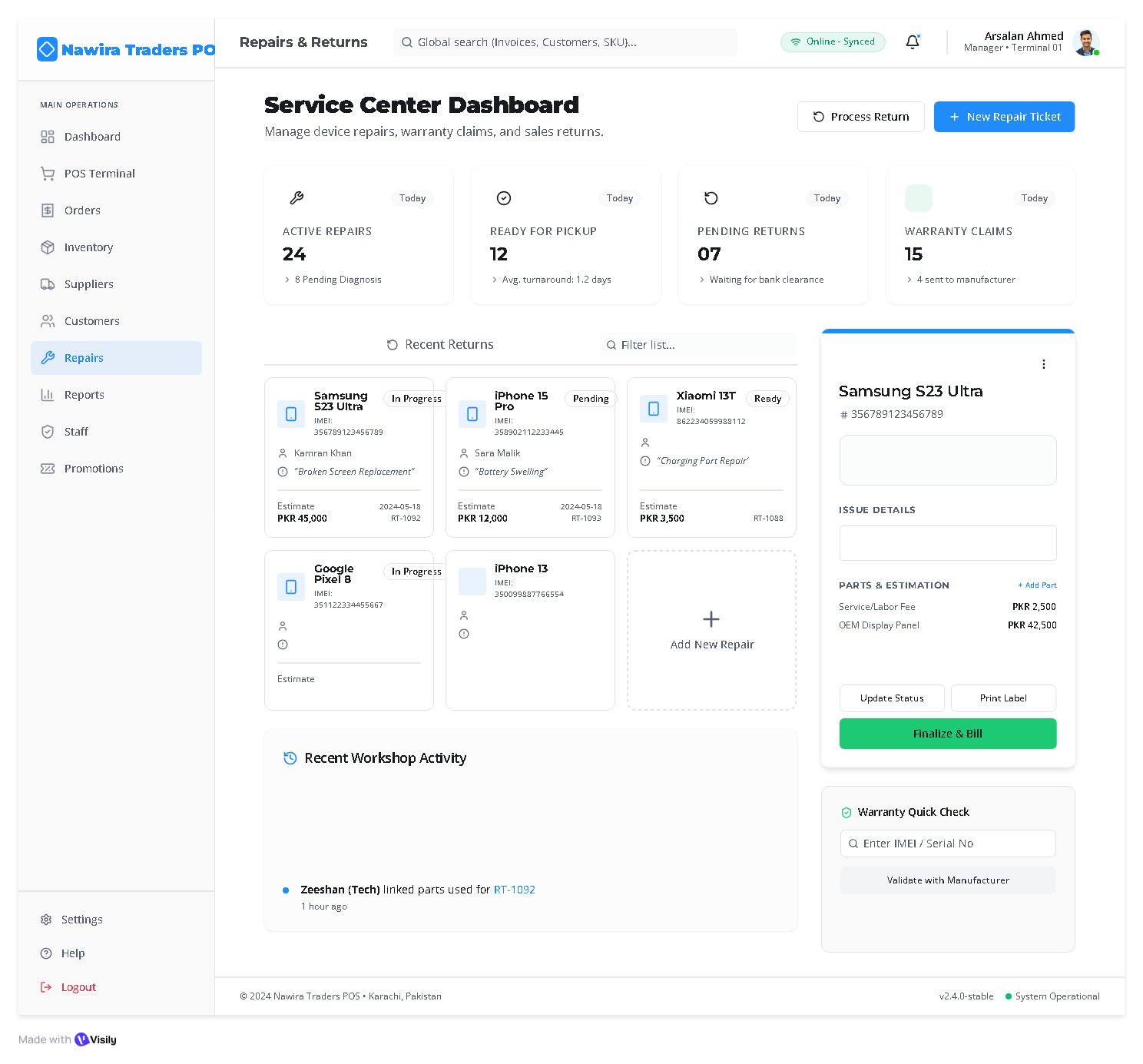Click the Nawira Traders logo icon
Image resolution: width=1143 pixels, height=1064 pixels.
47,50
